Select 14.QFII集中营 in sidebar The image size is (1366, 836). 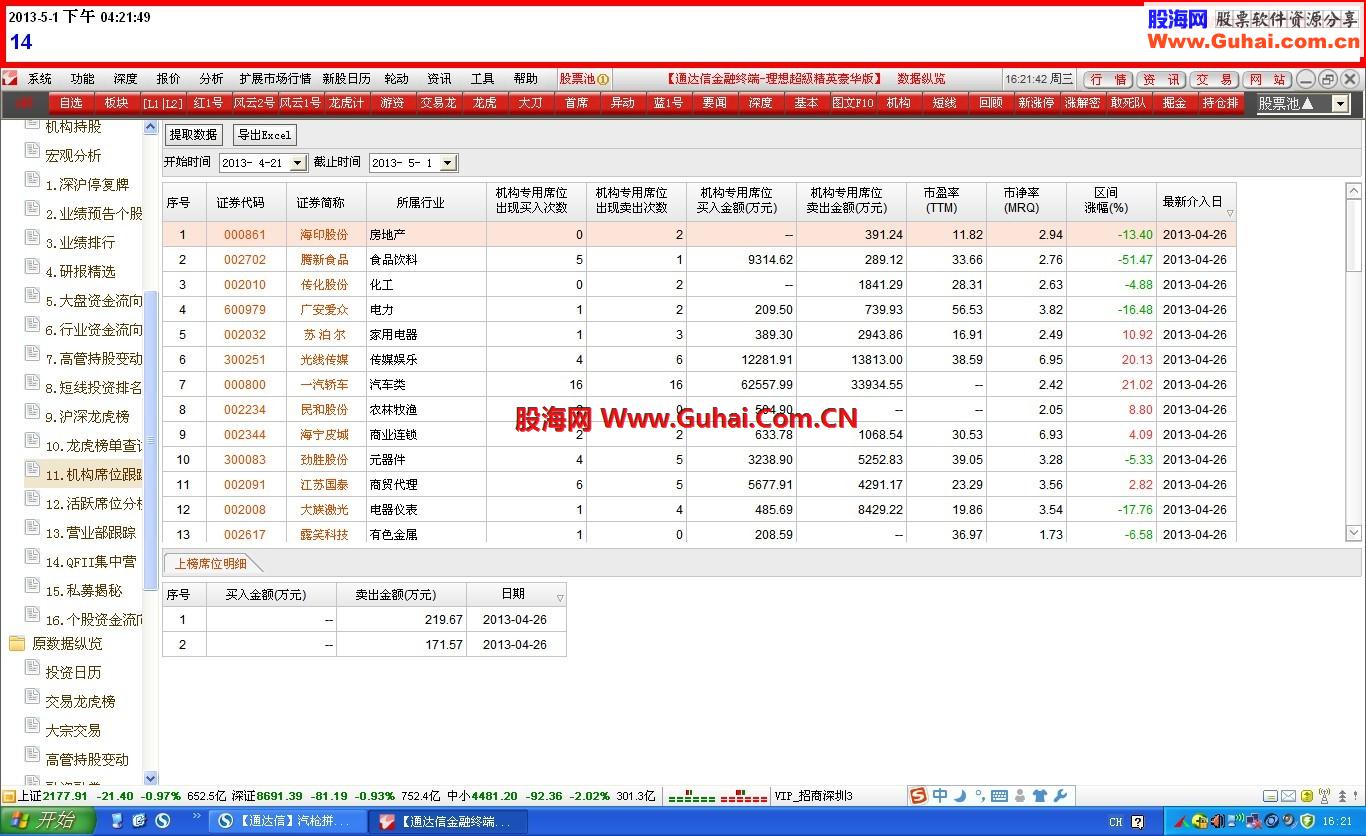(91, 562)
